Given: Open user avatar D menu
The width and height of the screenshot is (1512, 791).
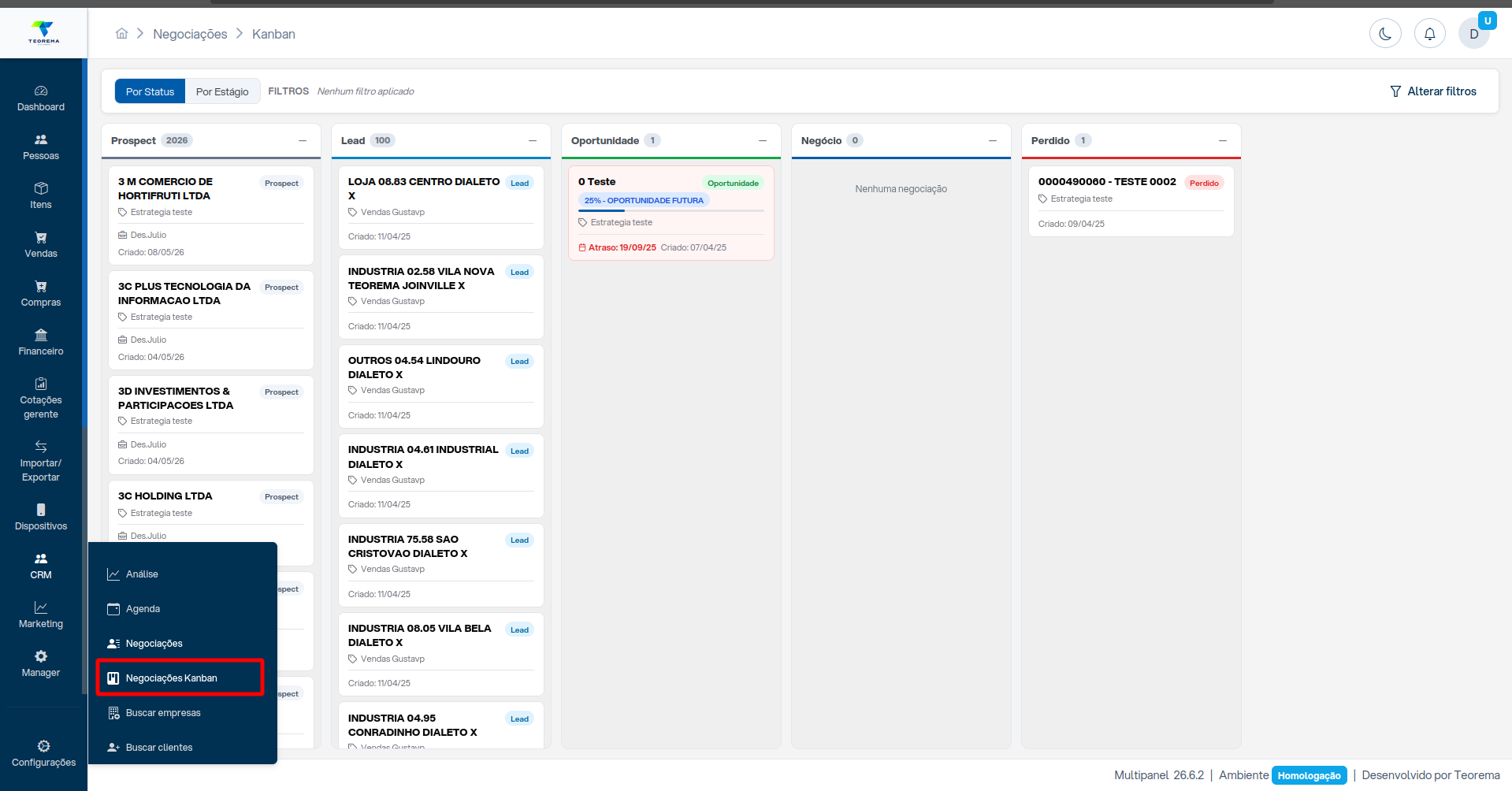Looking at the screenshot, I should click(x=1473, y=34).
